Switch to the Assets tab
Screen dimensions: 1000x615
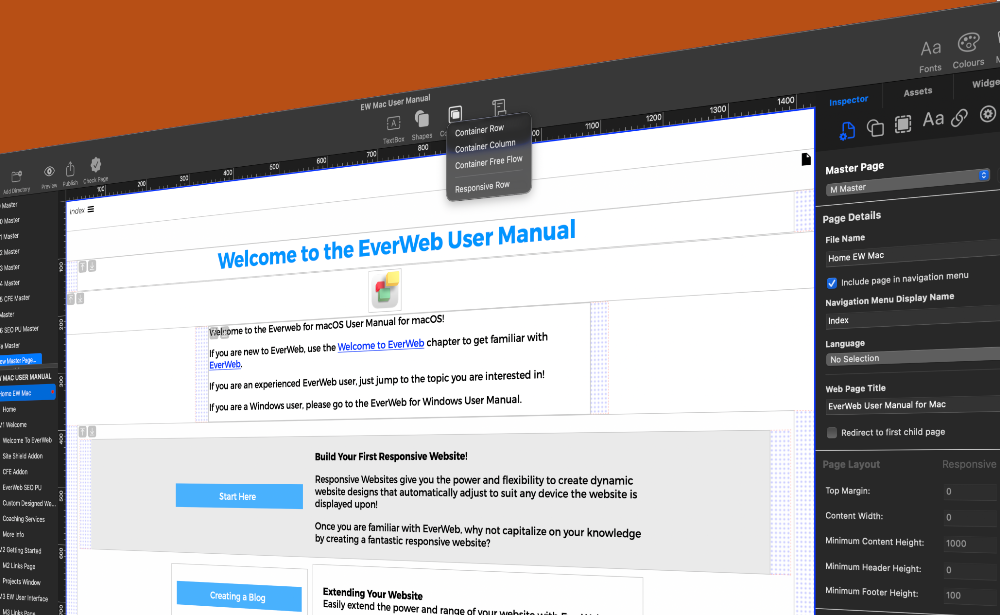[x=918, y=91]
